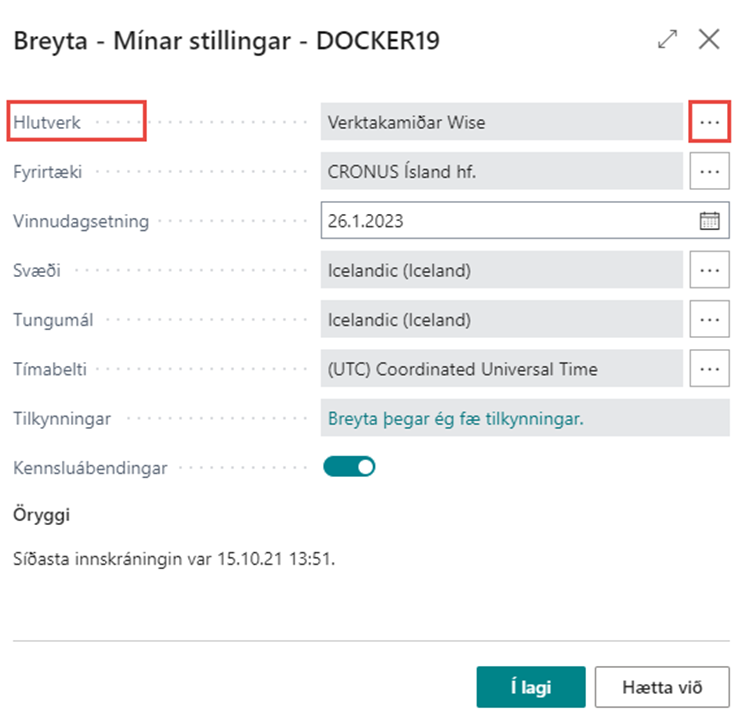This screenshot has width=752, height=726.
Task: Click the Hlutverk field label
Action: point(47,122)
